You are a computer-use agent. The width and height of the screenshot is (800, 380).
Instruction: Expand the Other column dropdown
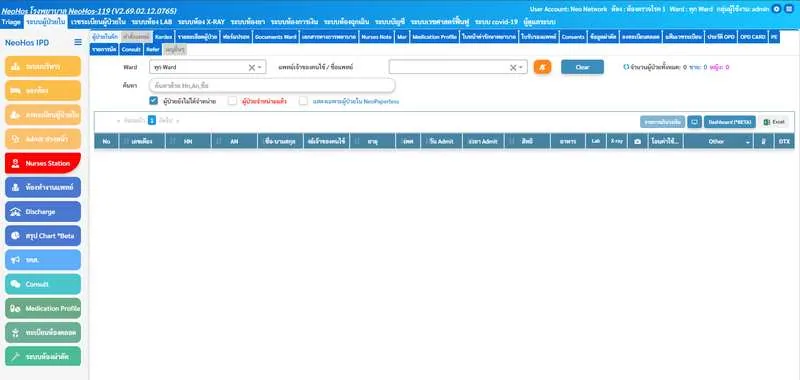coord(748,142)
